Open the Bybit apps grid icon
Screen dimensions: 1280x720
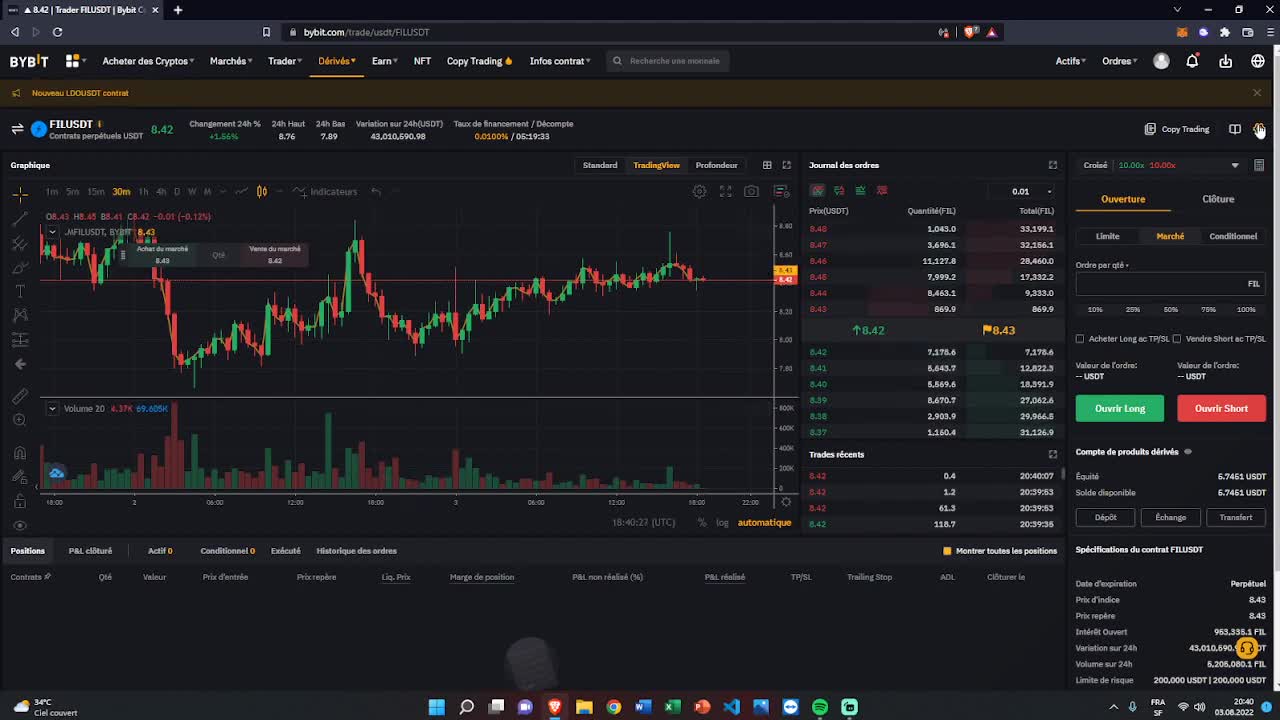[72, 61]
